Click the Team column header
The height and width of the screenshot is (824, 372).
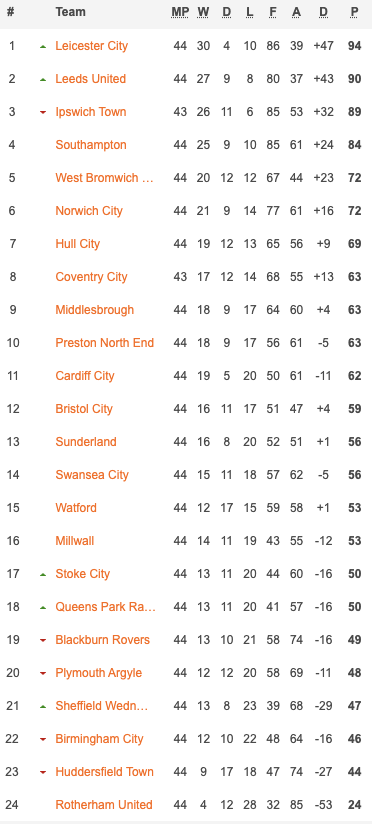(70, 12)
